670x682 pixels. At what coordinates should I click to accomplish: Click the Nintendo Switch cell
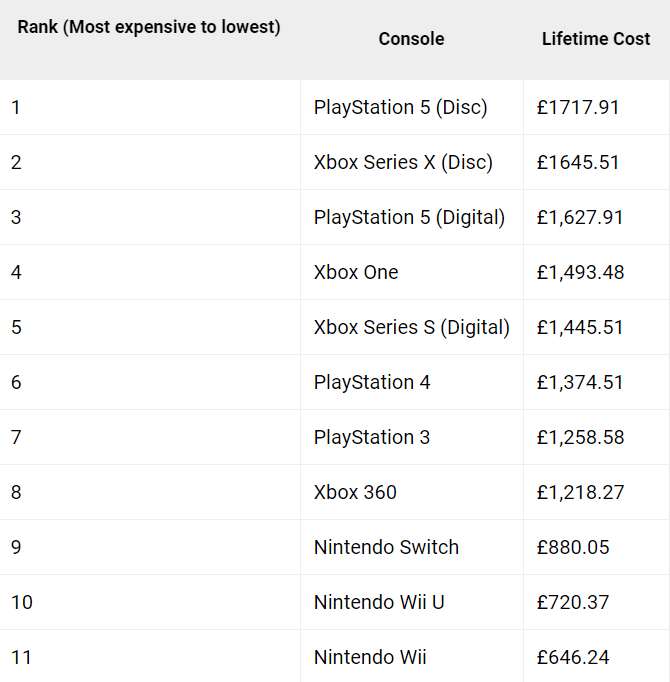(386, 547)
